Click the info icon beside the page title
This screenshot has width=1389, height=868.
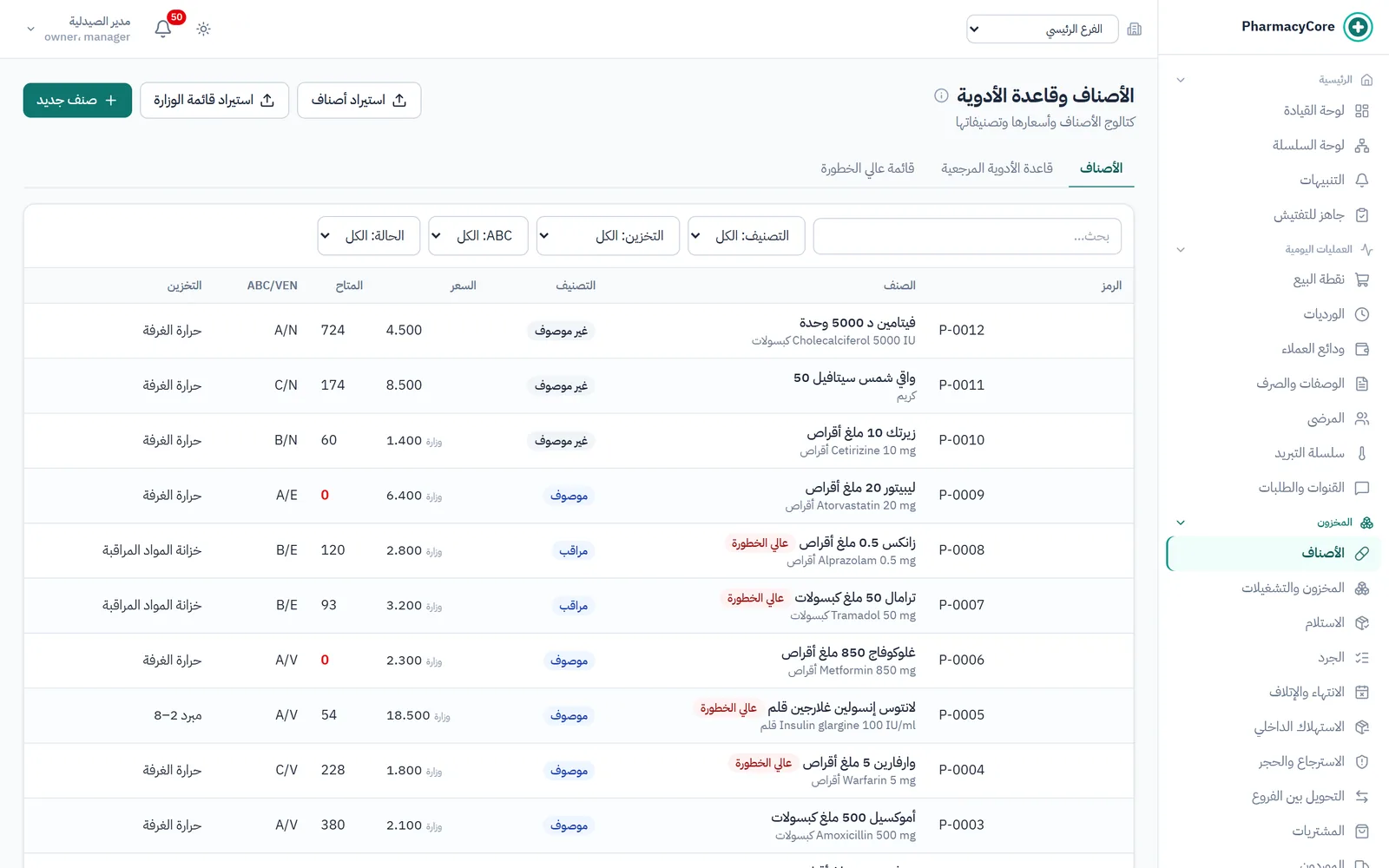tap(941, 95)
